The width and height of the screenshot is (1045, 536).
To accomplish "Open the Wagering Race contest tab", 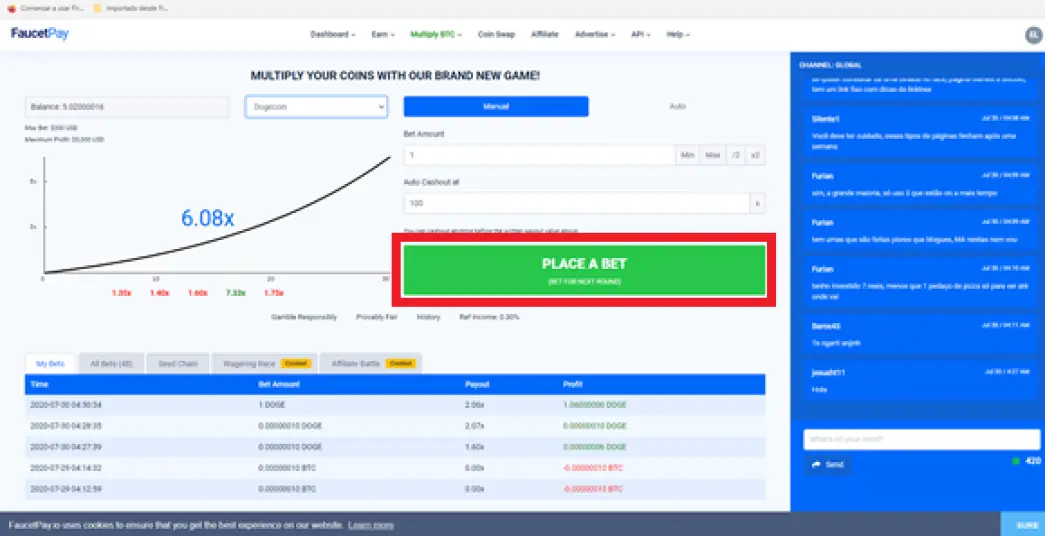I will point(265,364).
